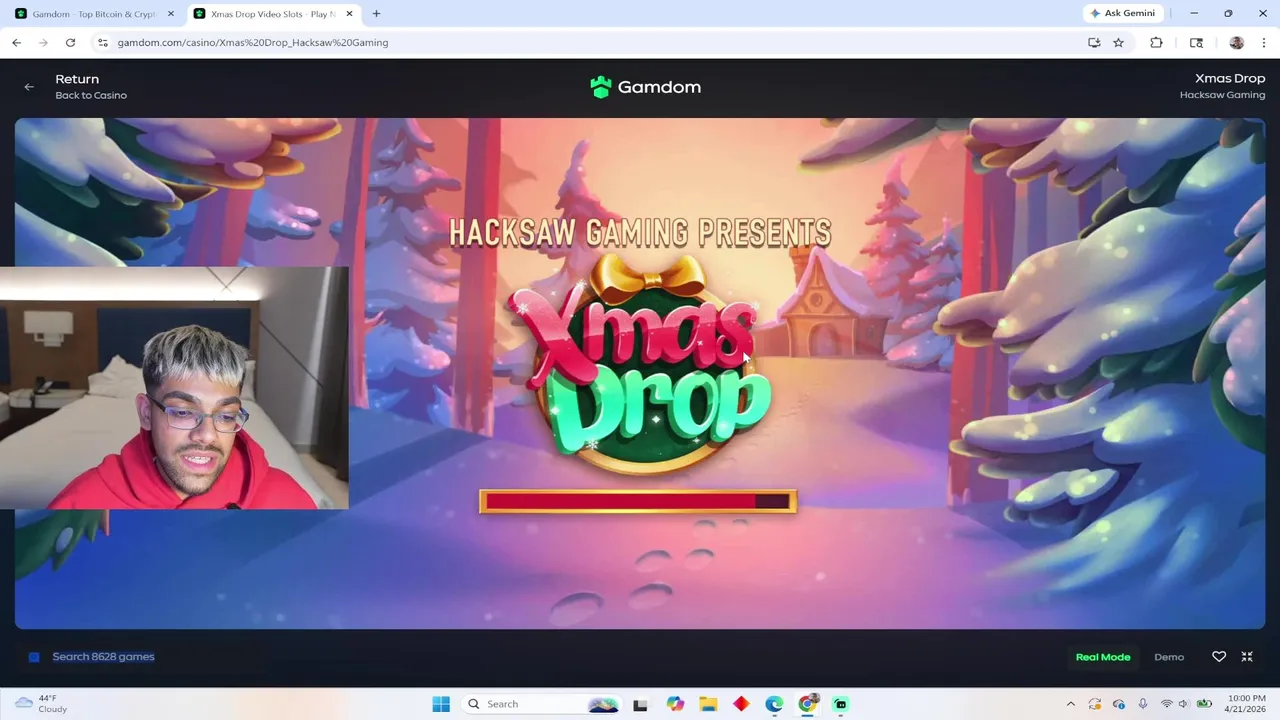Switch to Gamdom Top Bitcoin & Crypto tab
The height and width of the screenshot is (720, 1280).
tap(94, 14)
